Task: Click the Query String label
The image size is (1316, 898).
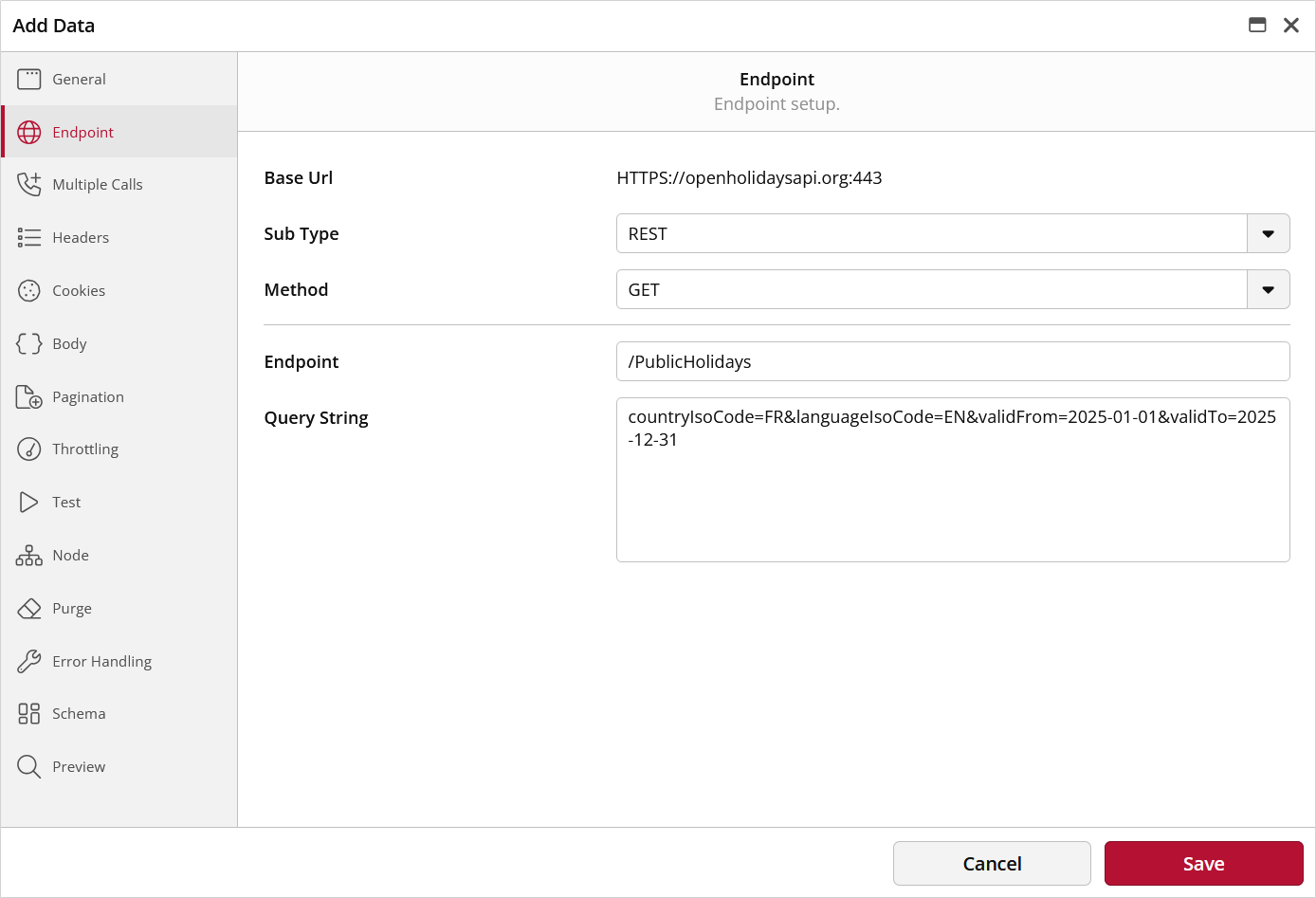Action: (316, 418)
